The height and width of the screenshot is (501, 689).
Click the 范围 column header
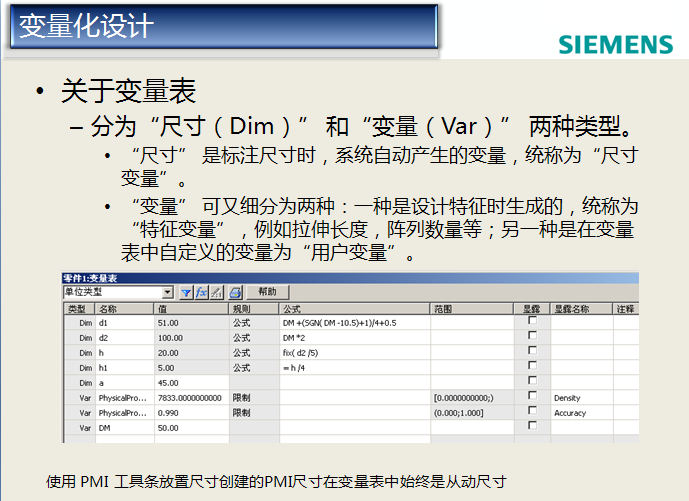(x=472, y=309)
